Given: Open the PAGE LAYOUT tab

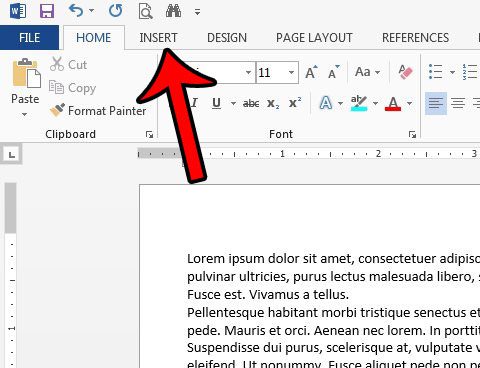Looking at the screenshot, I should coord(314,37).
